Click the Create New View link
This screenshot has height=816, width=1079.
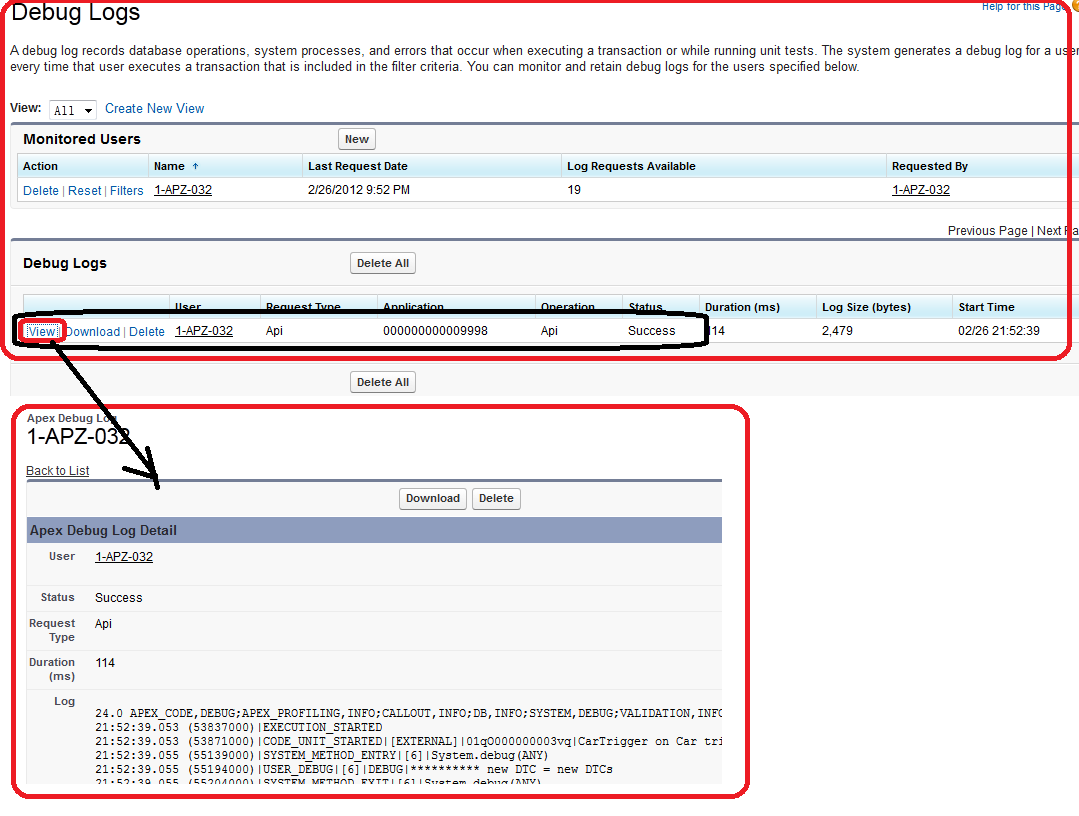(154, 109)
